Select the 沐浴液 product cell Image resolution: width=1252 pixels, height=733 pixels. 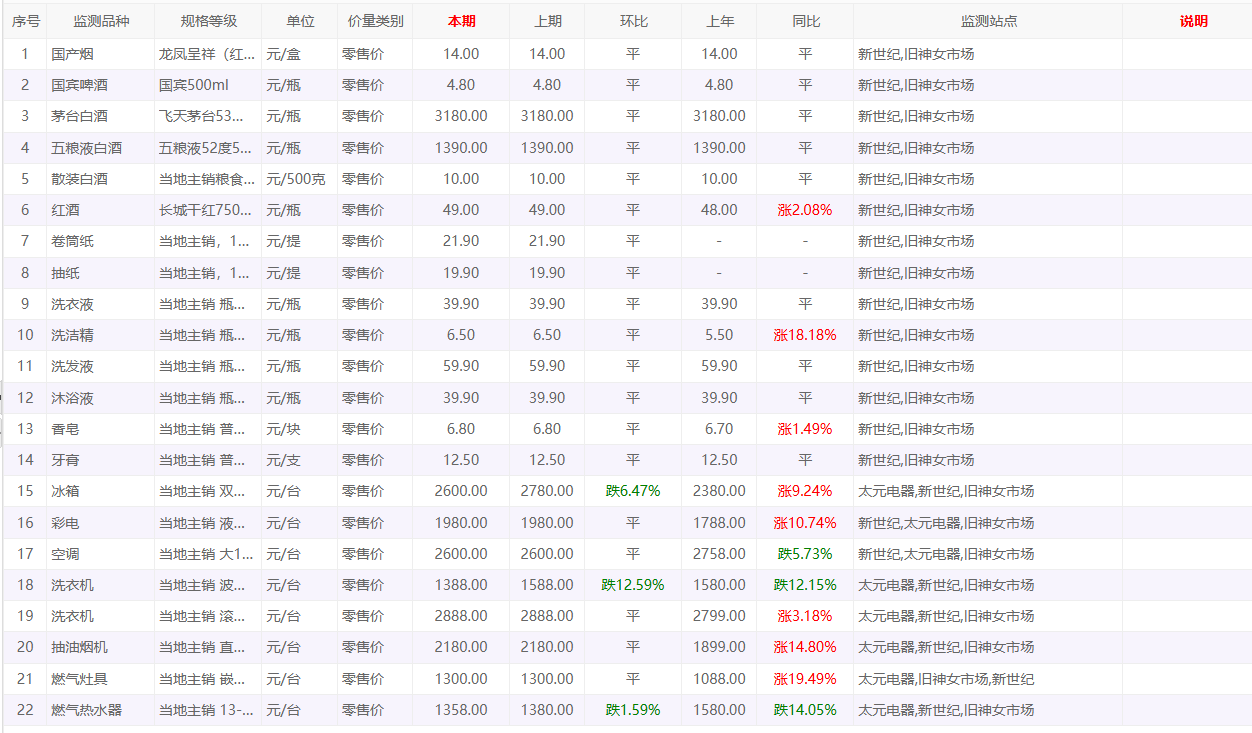101,398
